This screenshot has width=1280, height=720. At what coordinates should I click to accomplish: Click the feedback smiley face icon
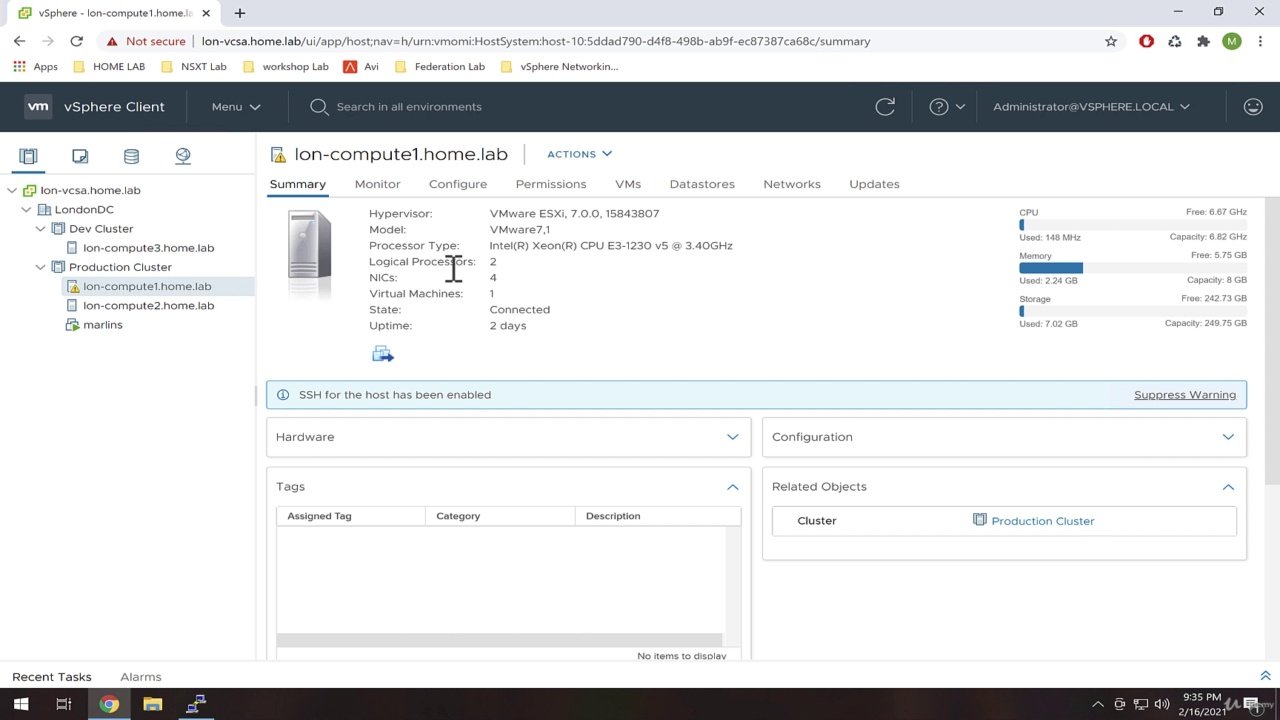[x=1253, y=107]
